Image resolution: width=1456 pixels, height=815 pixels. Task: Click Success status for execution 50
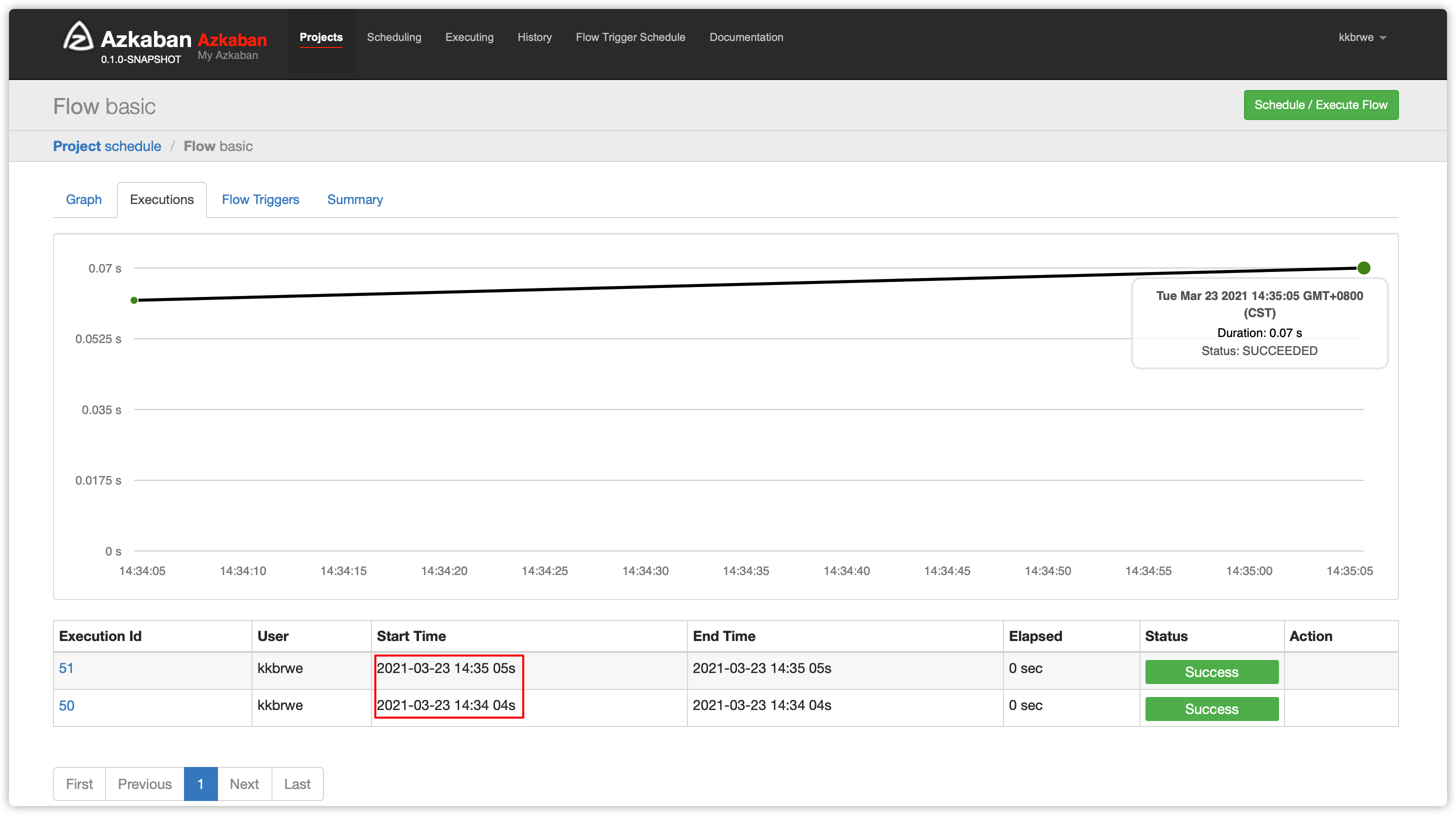(1211, 708)
